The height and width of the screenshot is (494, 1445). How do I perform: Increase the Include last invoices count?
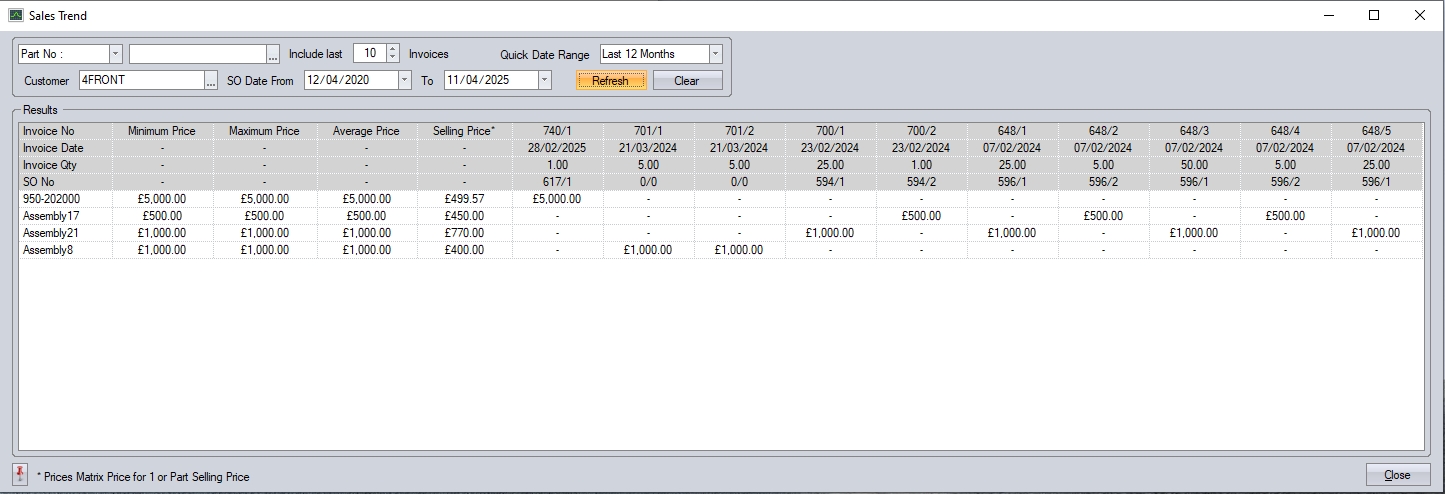pos(393,50)
